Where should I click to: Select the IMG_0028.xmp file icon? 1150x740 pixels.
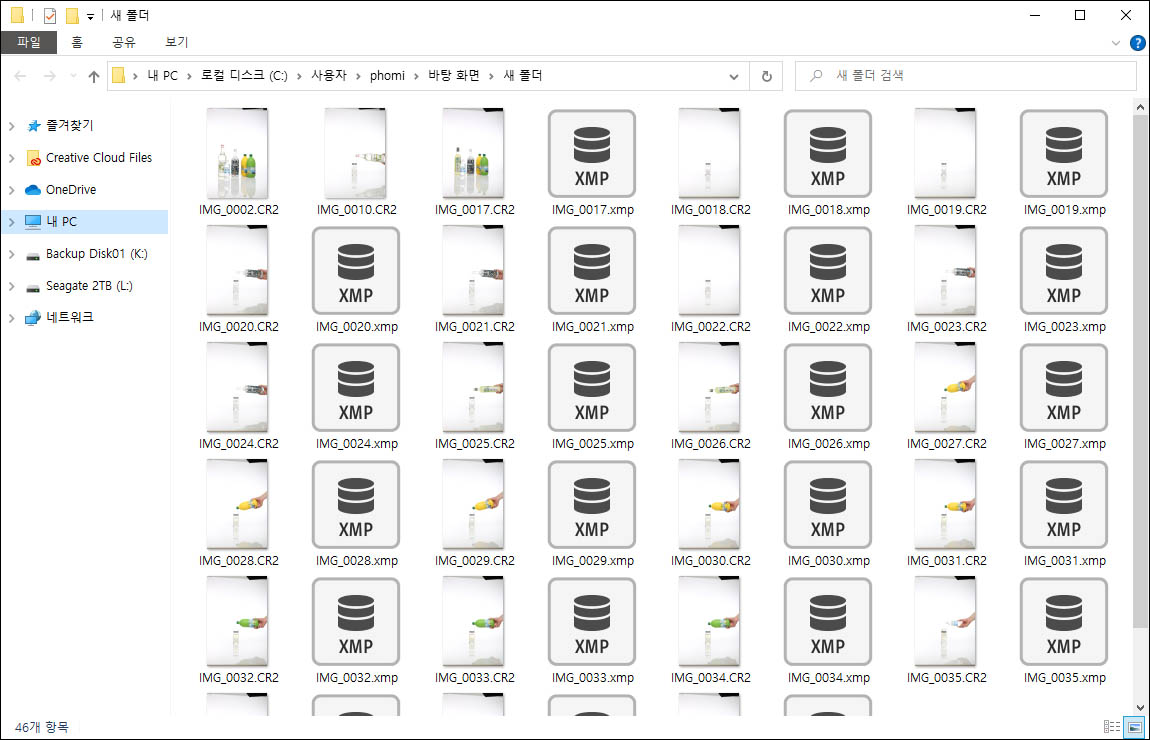coord(356,505)
